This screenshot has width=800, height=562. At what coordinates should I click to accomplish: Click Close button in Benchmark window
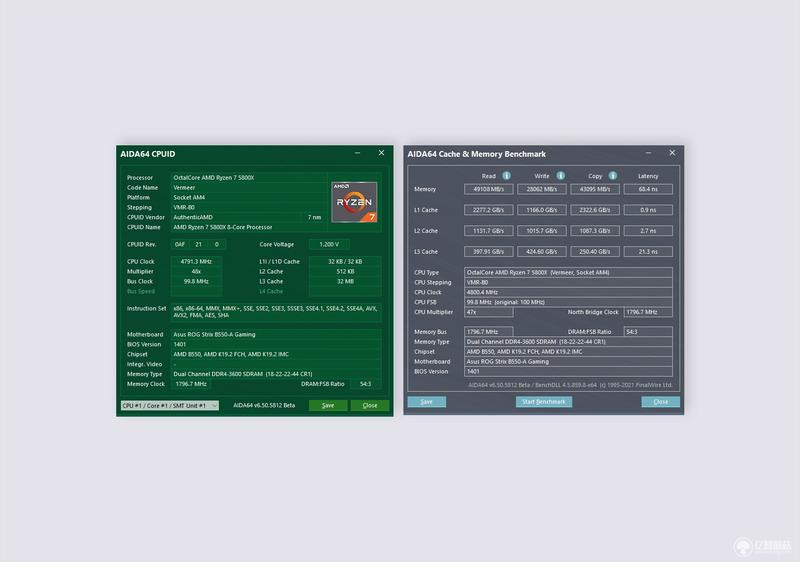[661, 402]
